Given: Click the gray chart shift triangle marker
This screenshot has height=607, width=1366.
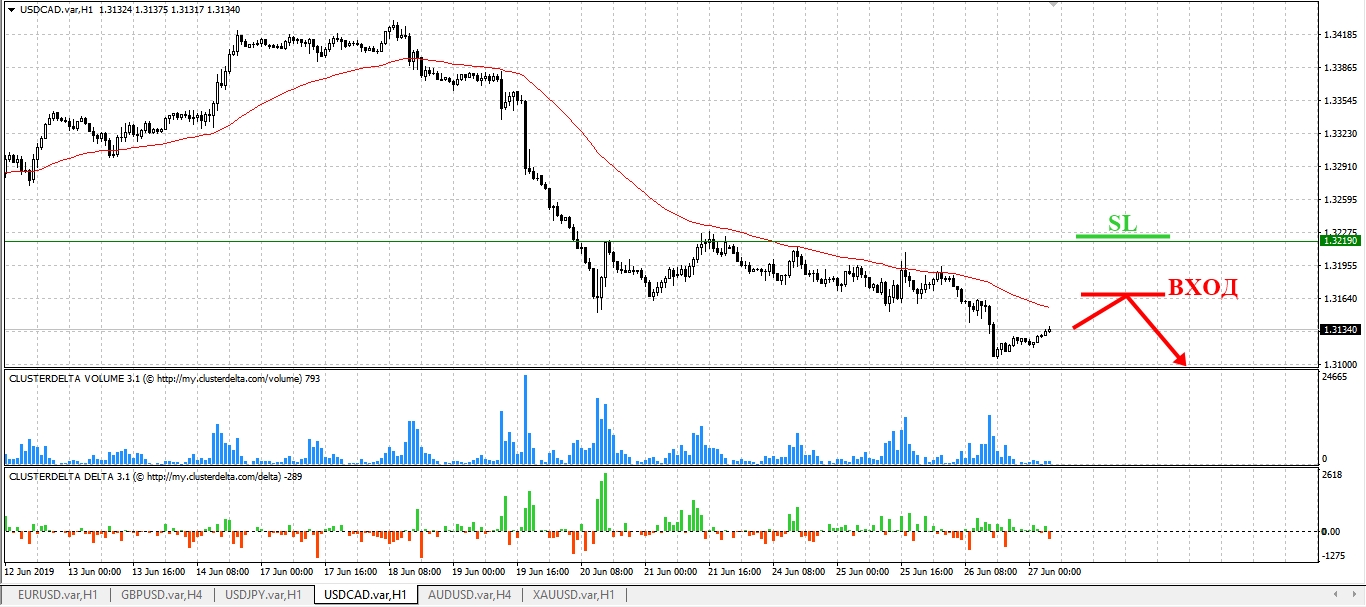Looking at the screenshot, I should (1052, 5).
